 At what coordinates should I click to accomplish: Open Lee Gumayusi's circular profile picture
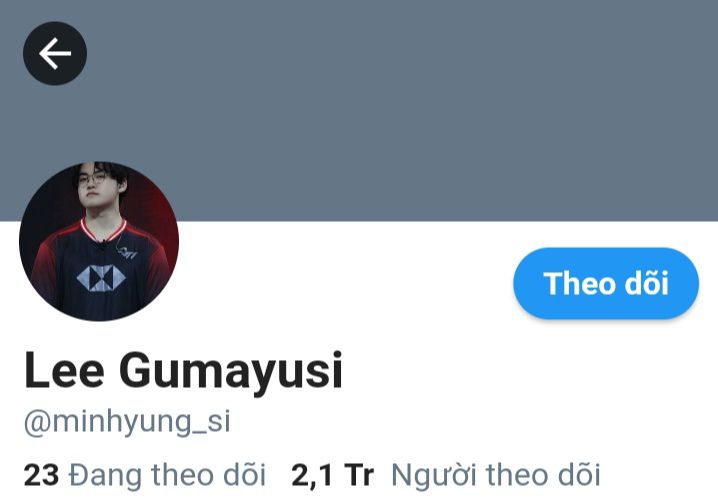99,241
